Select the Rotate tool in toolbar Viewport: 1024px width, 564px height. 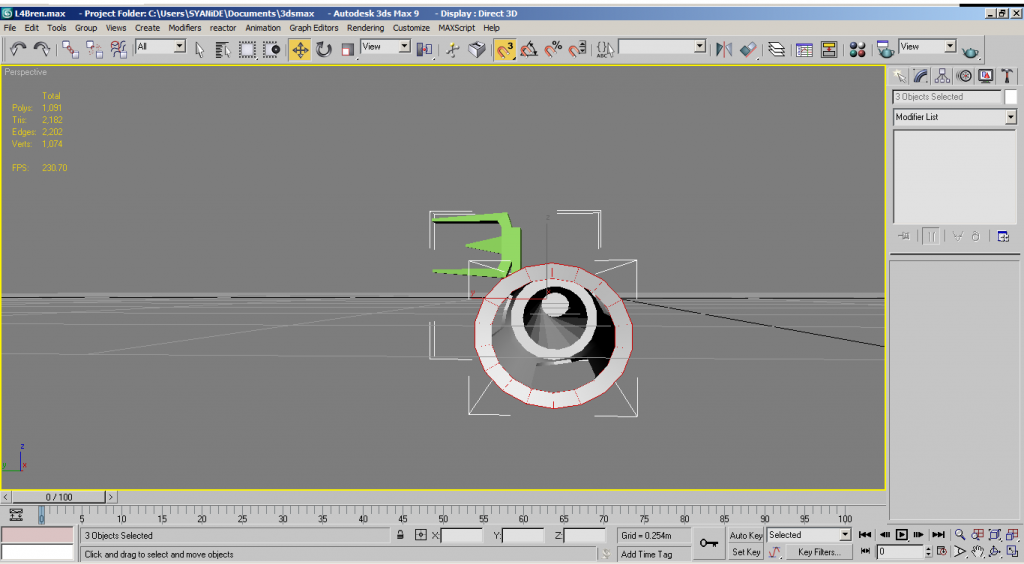point(323,49)
